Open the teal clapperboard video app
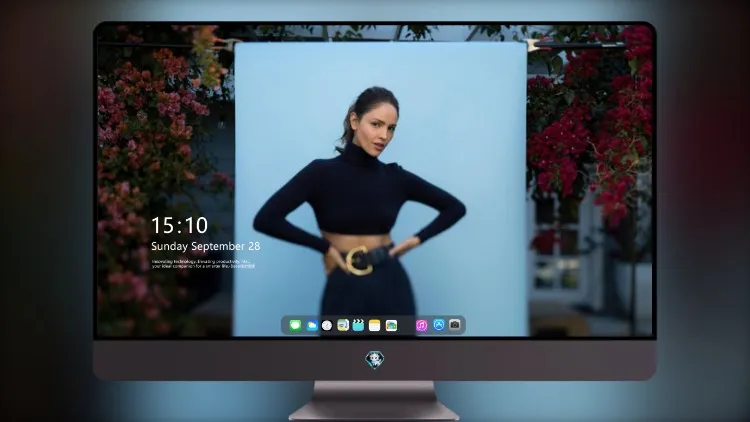The width and height of the screenshot is (750, 422). click(358, 325)
